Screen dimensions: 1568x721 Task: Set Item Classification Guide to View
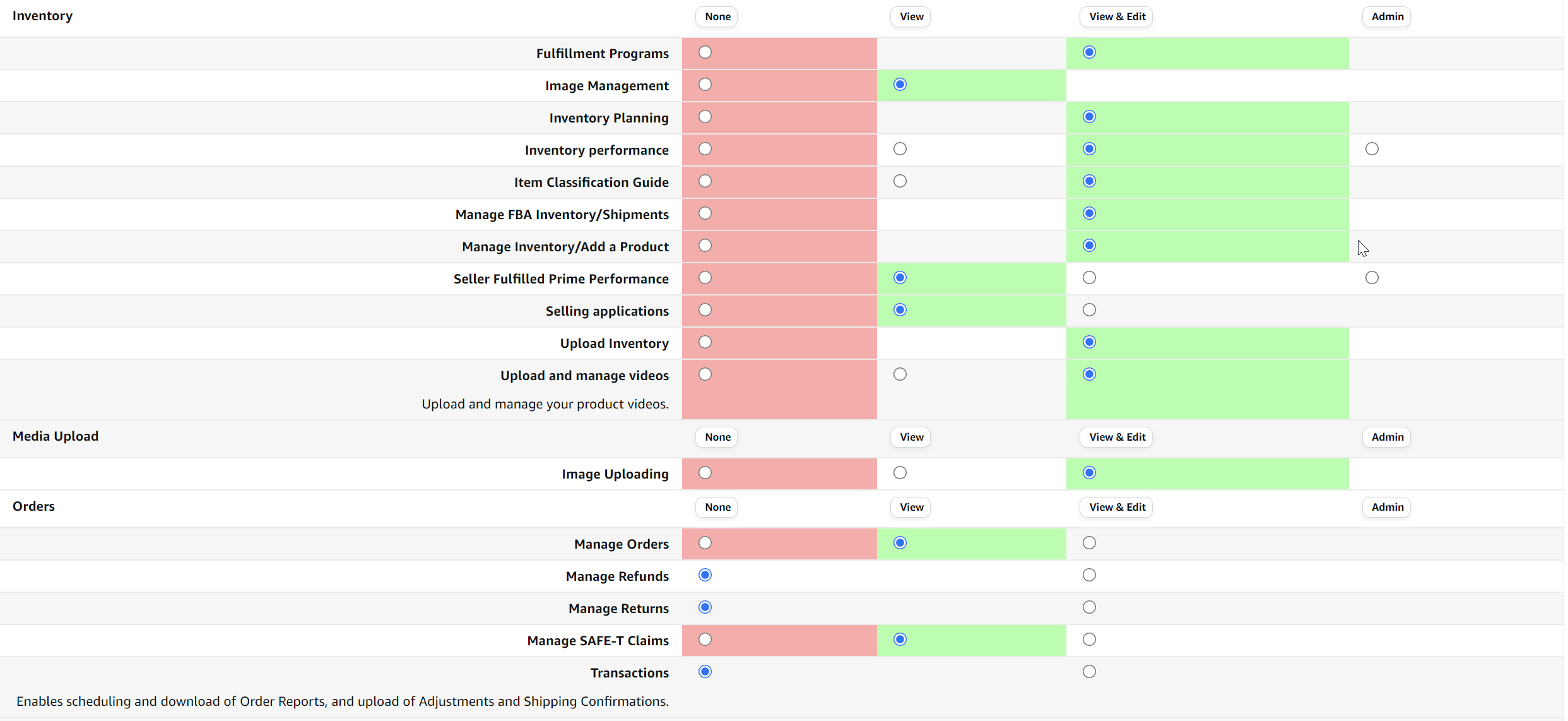pos(900,181)
